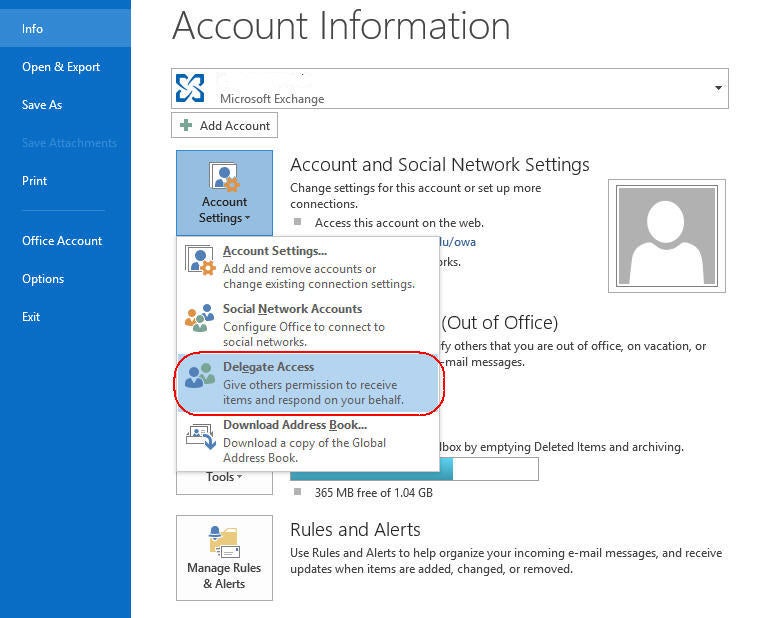Click the mailbox storage usage bar
The height and width of the screenshot is (618, 760).
click(414, 469)
